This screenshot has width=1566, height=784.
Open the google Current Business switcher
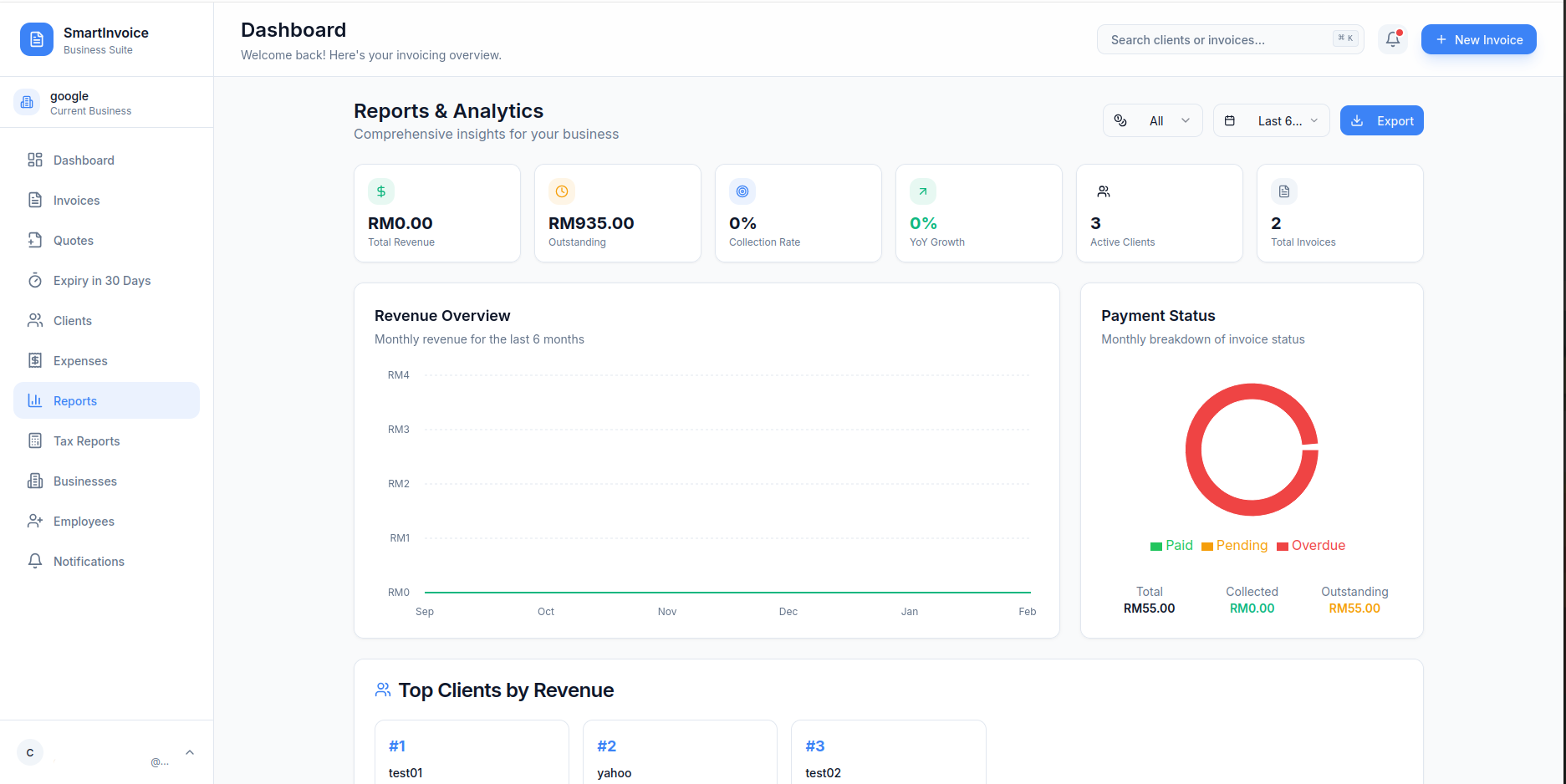(106, 102)
